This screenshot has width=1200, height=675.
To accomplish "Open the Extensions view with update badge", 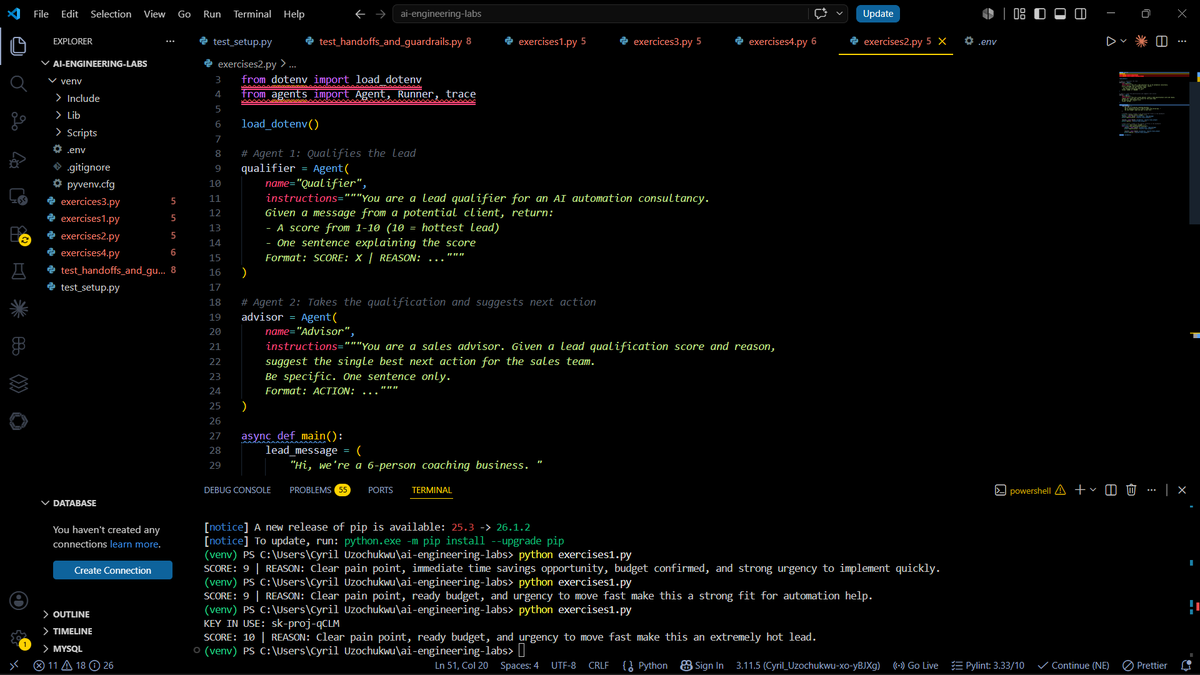I will coord(18,235).
